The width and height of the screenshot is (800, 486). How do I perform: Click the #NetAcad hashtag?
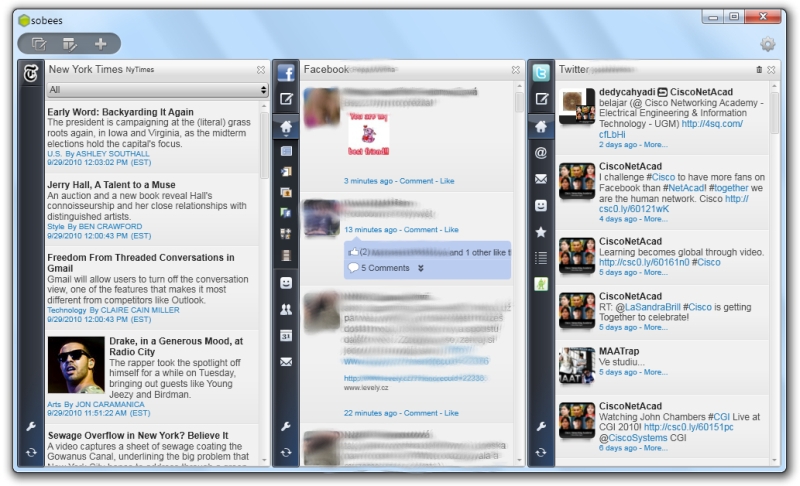pyautogui.click(x=684, y=188)
